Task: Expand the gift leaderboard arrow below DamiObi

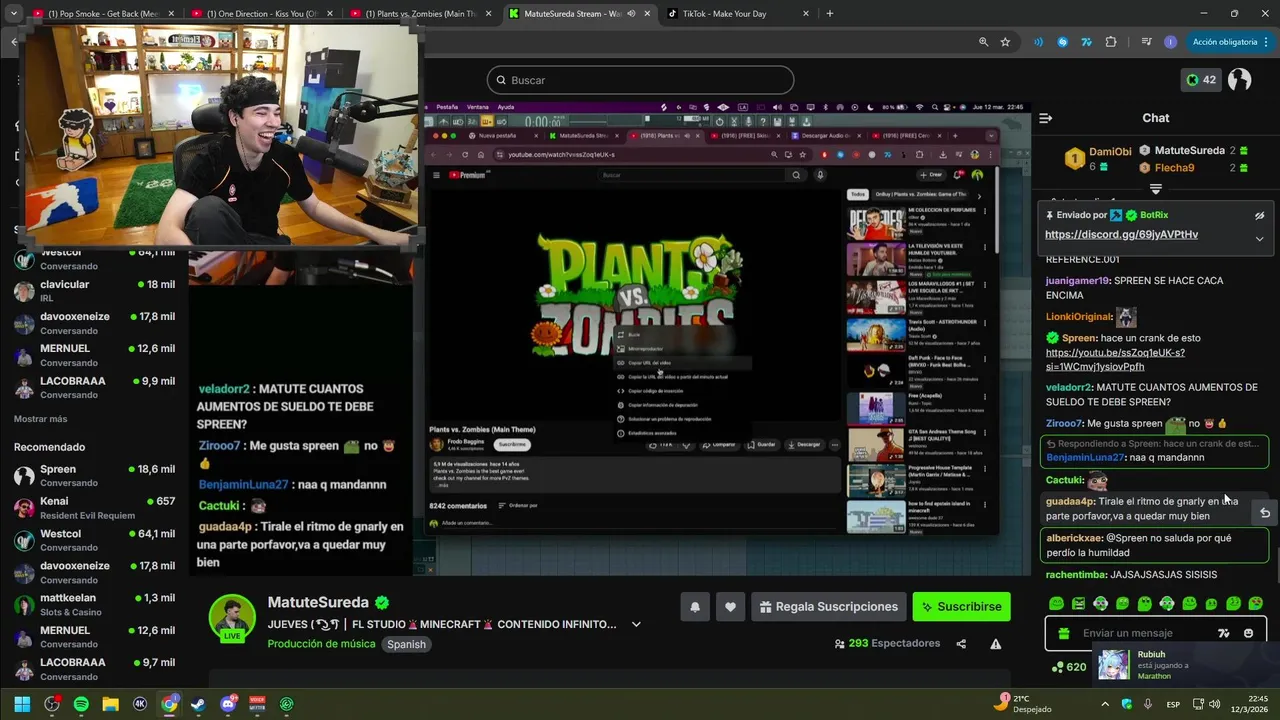Action: (x=1156, y=188)
